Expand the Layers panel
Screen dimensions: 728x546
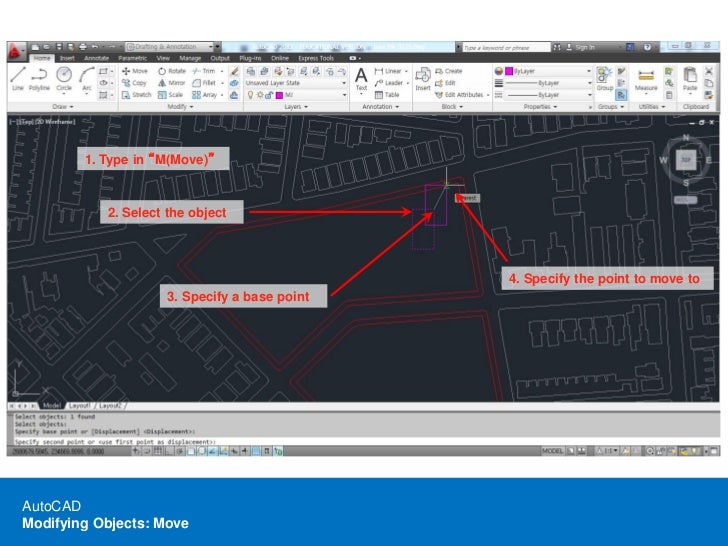pyautogui.click(x=296, y=107)
